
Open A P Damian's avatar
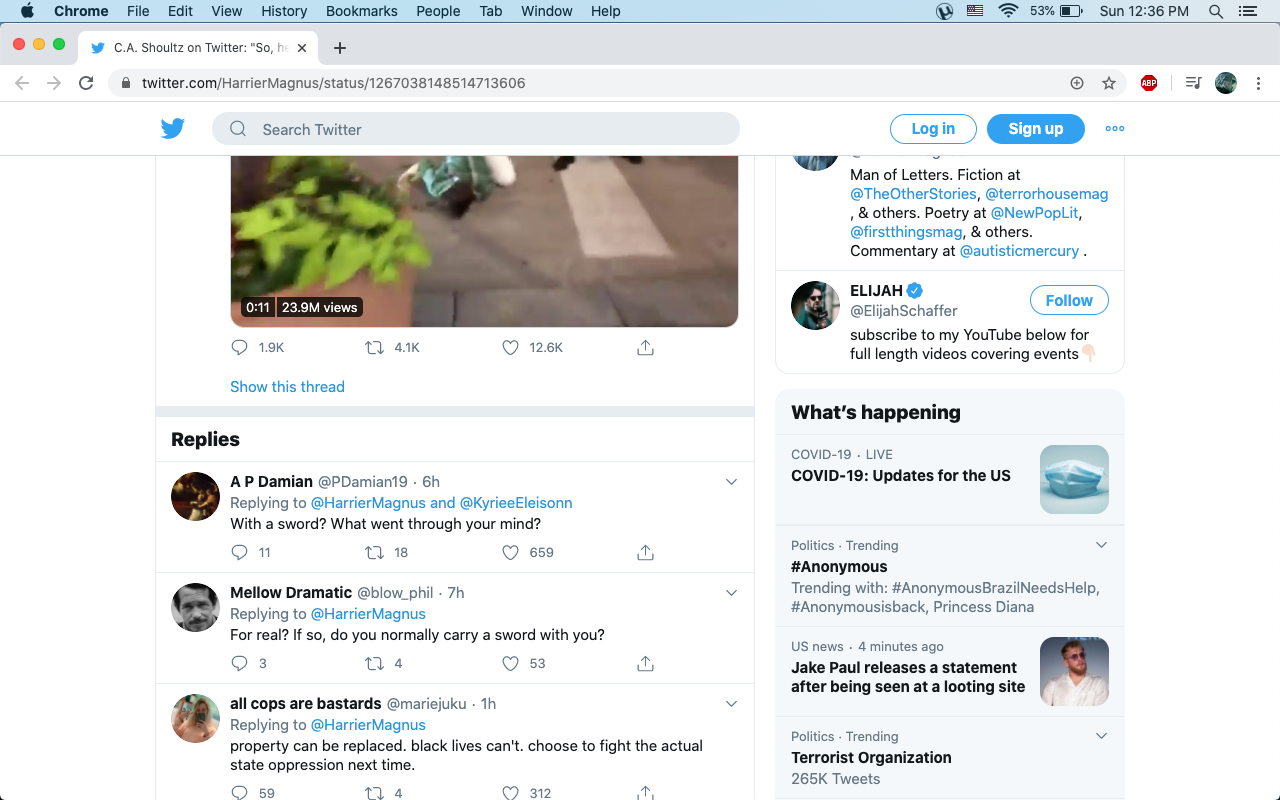click(x=195, y=496)
